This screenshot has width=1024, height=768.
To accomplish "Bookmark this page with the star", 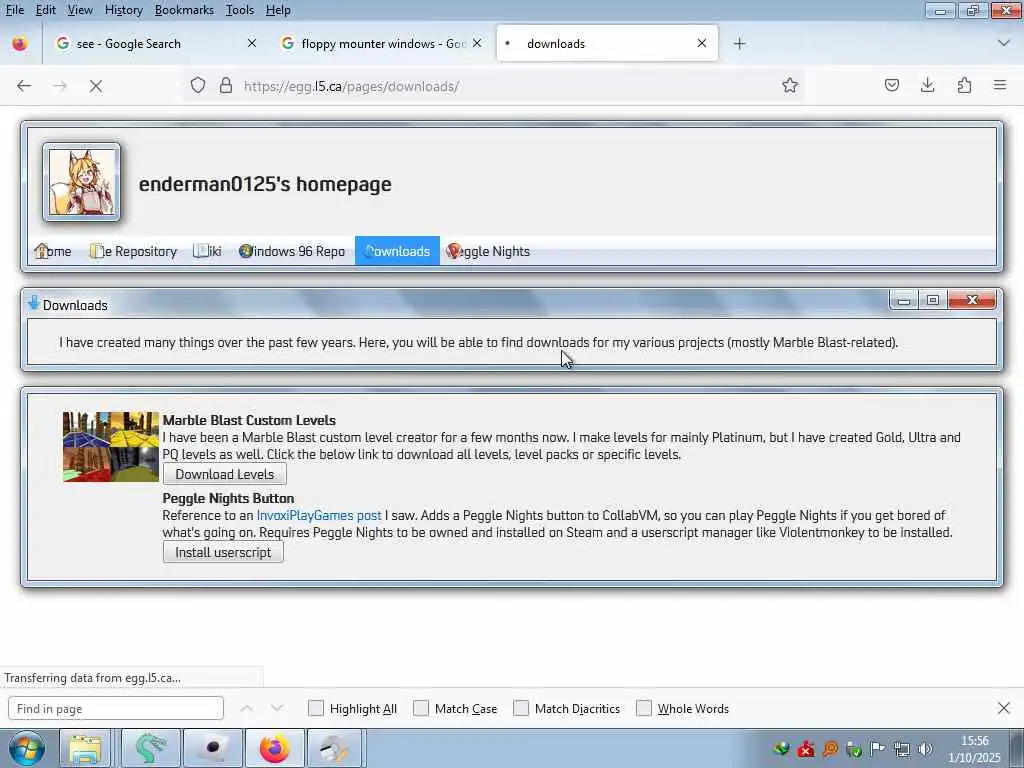I will pos(790,86).
